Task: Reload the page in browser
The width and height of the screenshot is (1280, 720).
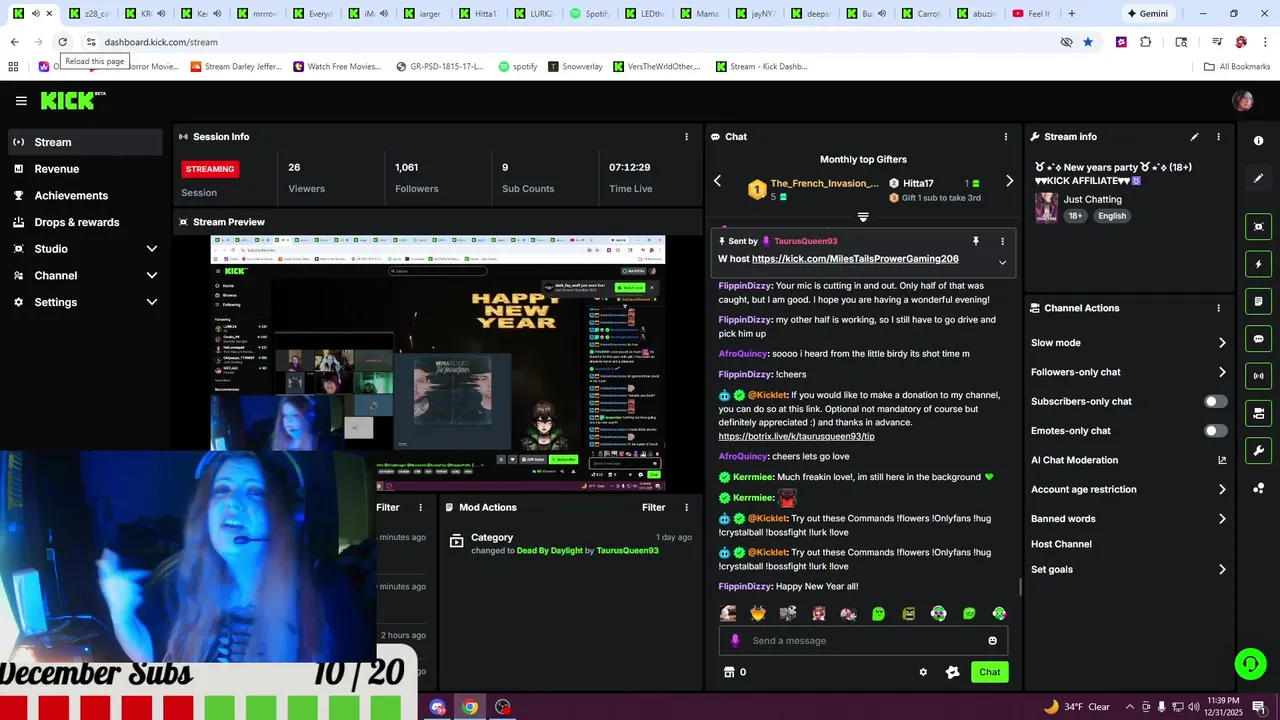Action: [x=62, y=42]
